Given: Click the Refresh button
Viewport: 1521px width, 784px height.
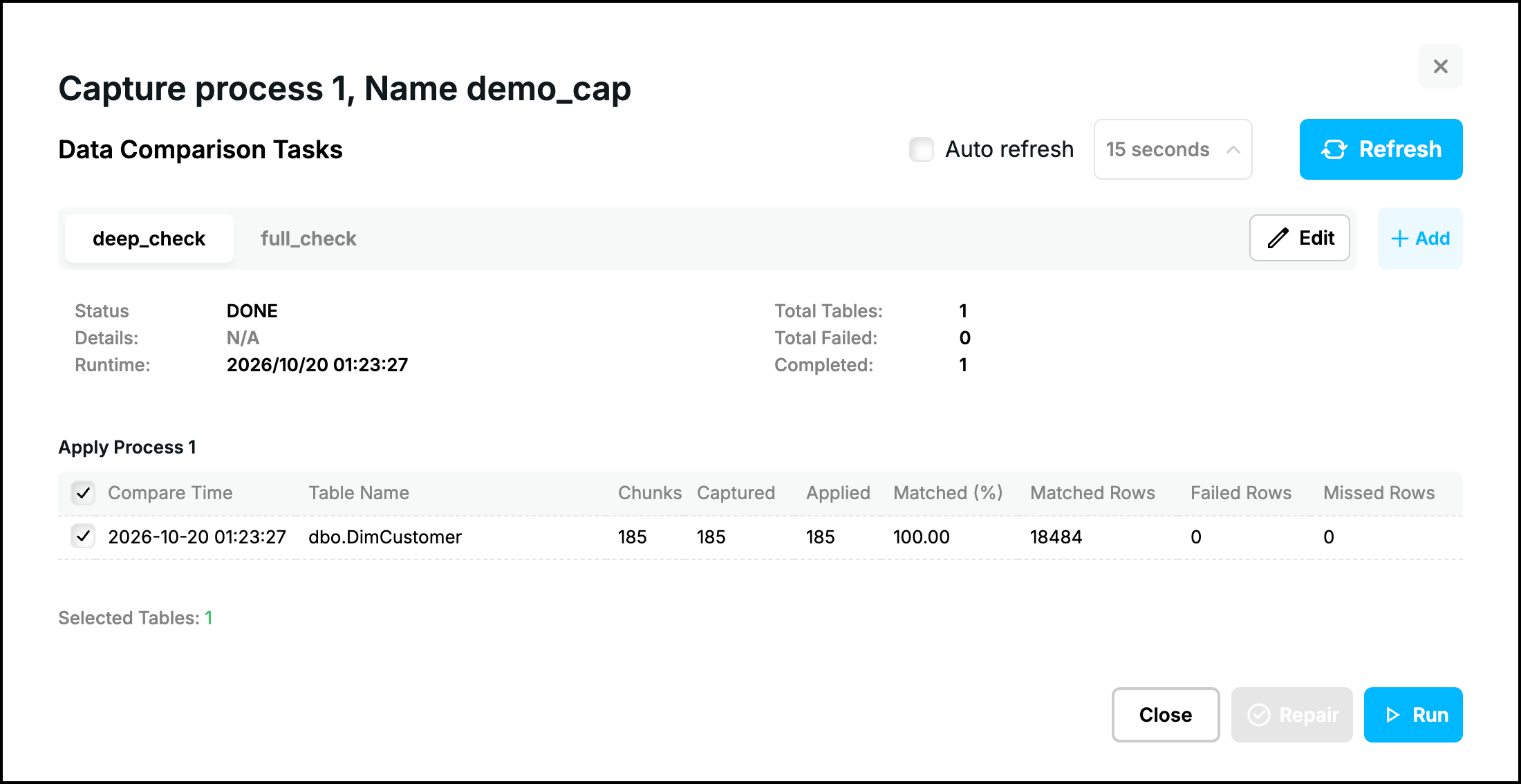Looking at the screenshot, I should [x=1381, y=149].
